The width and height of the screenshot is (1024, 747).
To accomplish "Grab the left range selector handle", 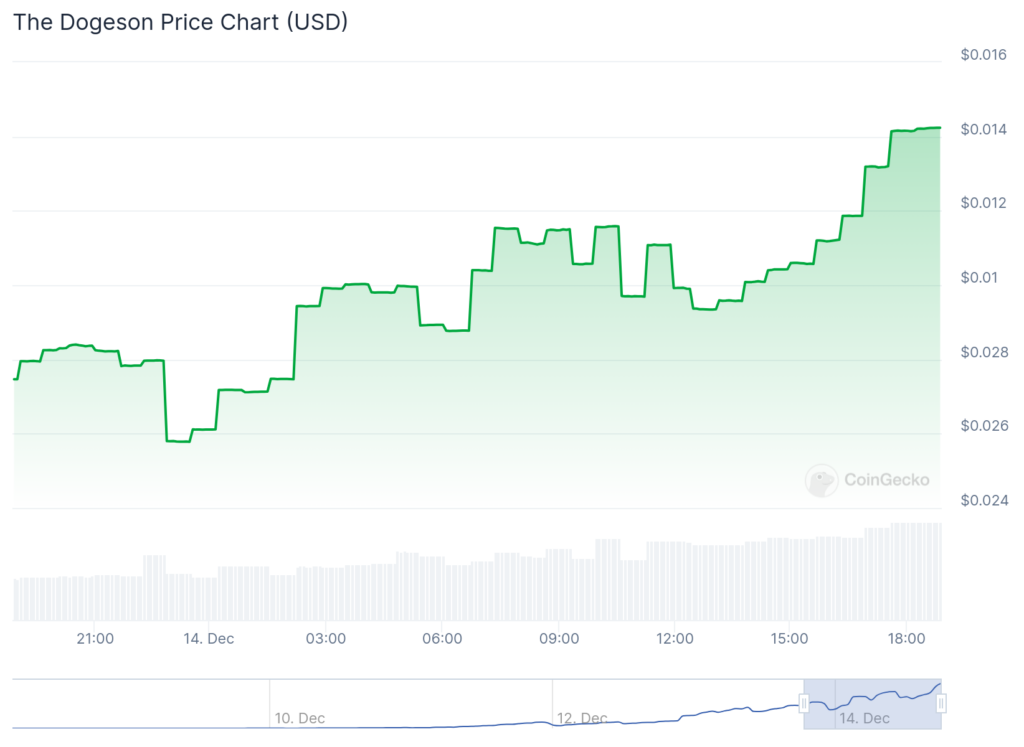I will click(x=804, y=704).
